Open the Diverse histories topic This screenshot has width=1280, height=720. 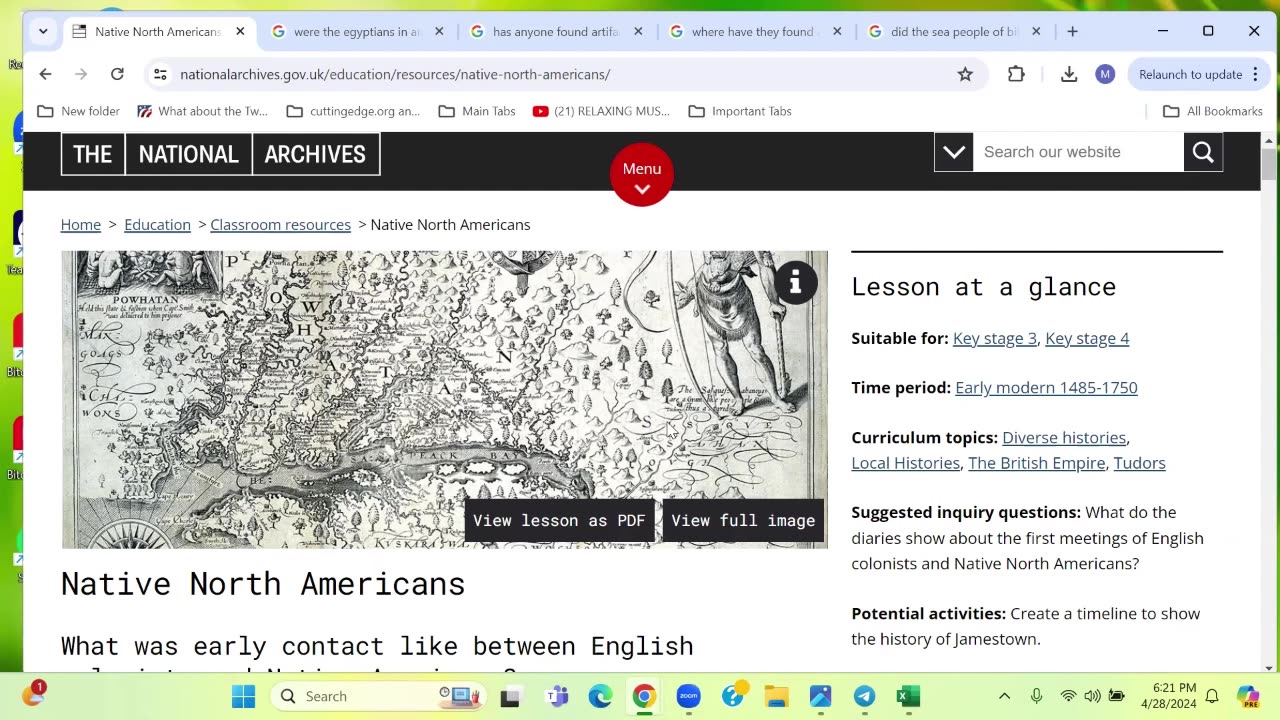[x=1064, y=437]
